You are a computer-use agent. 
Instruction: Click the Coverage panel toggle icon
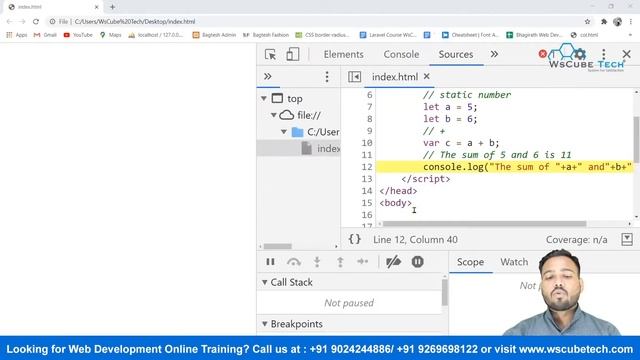(x=627, y=239)
